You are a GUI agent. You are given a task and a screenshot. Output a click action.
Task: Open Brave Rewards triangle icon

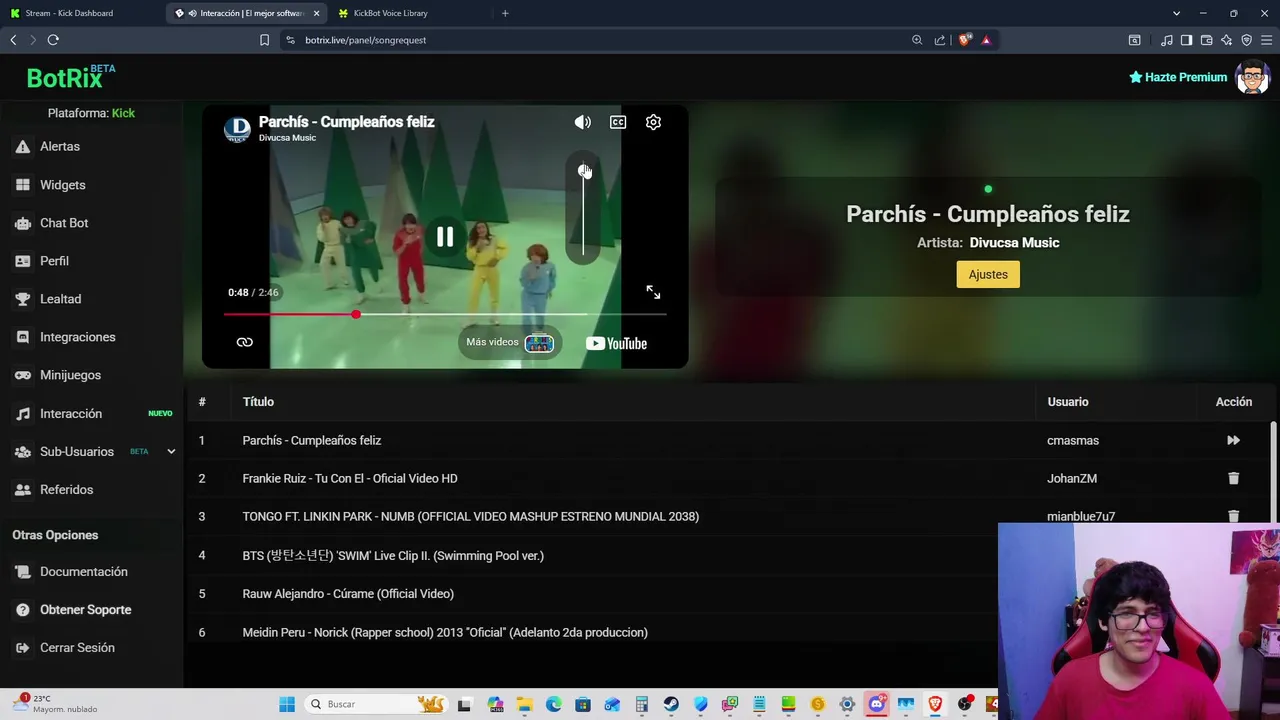coord(986,40)
